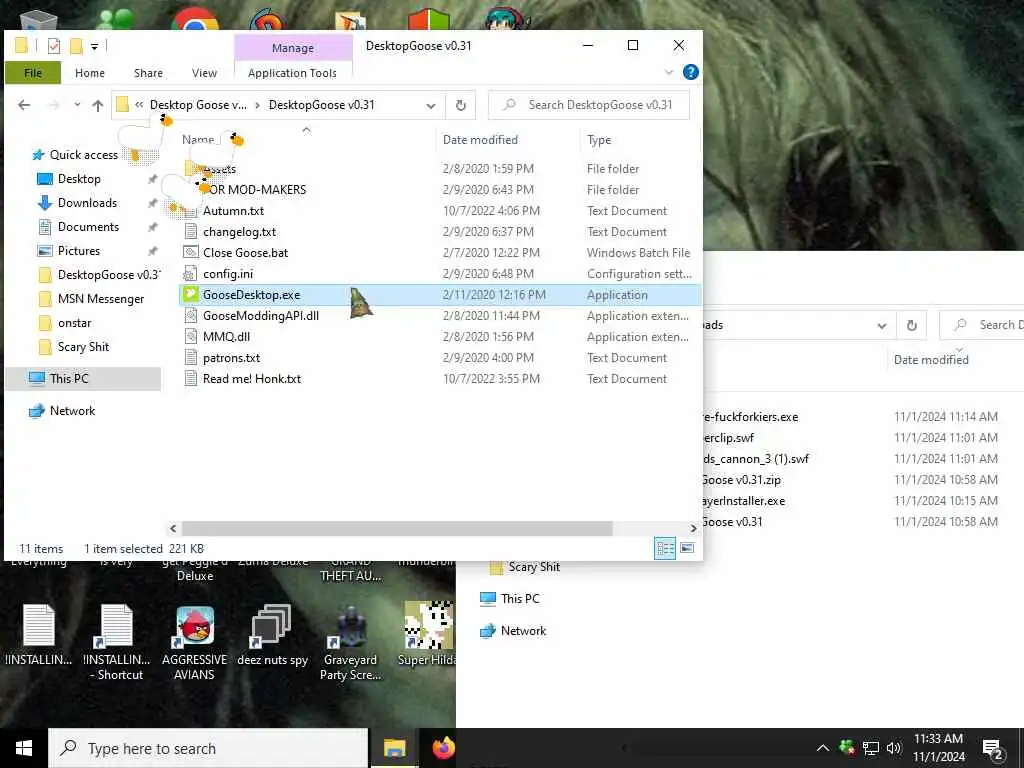The width and height of the screenshot is (1024, 768).
Task: Select the patrons.txt file icon
Action: (190, 357)
